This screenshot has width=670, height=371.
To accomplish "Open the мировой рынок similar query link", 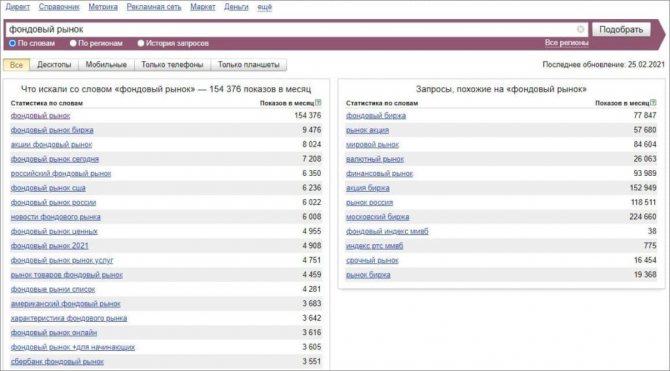I will (372, 144).
